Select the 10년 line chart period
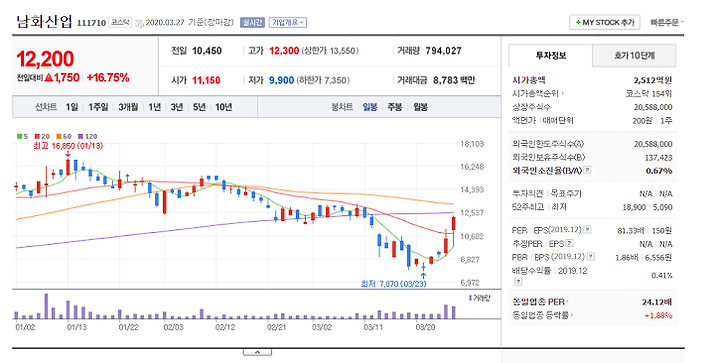Viewport: 720px width, 363px height. tap(224, 107)
